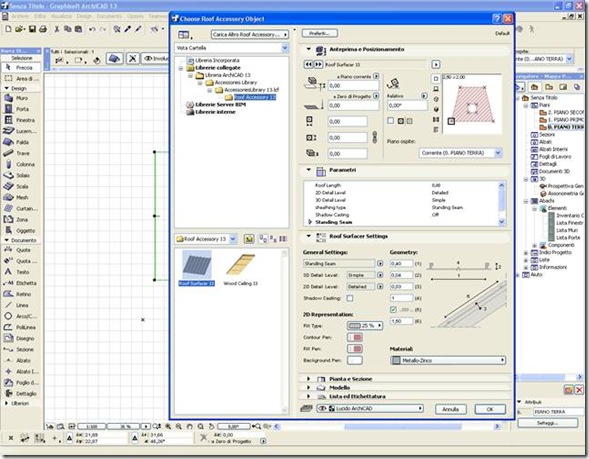Toggle the eye icon in Lucido ArchiCAD layer
The image size is (589, 459).
pyautogui.click(x=322, y=408)
